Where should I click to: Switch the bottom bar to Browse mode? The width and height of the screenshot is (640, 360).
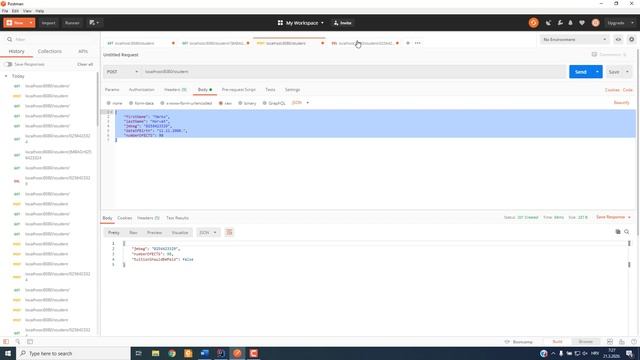click(585, 342)
